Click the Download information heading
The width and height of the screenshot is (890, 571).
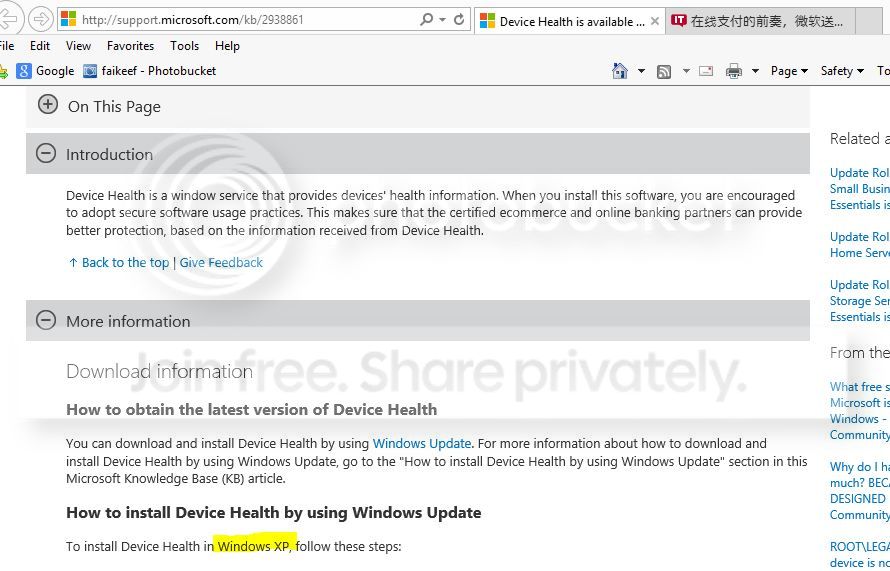[159, 371]
